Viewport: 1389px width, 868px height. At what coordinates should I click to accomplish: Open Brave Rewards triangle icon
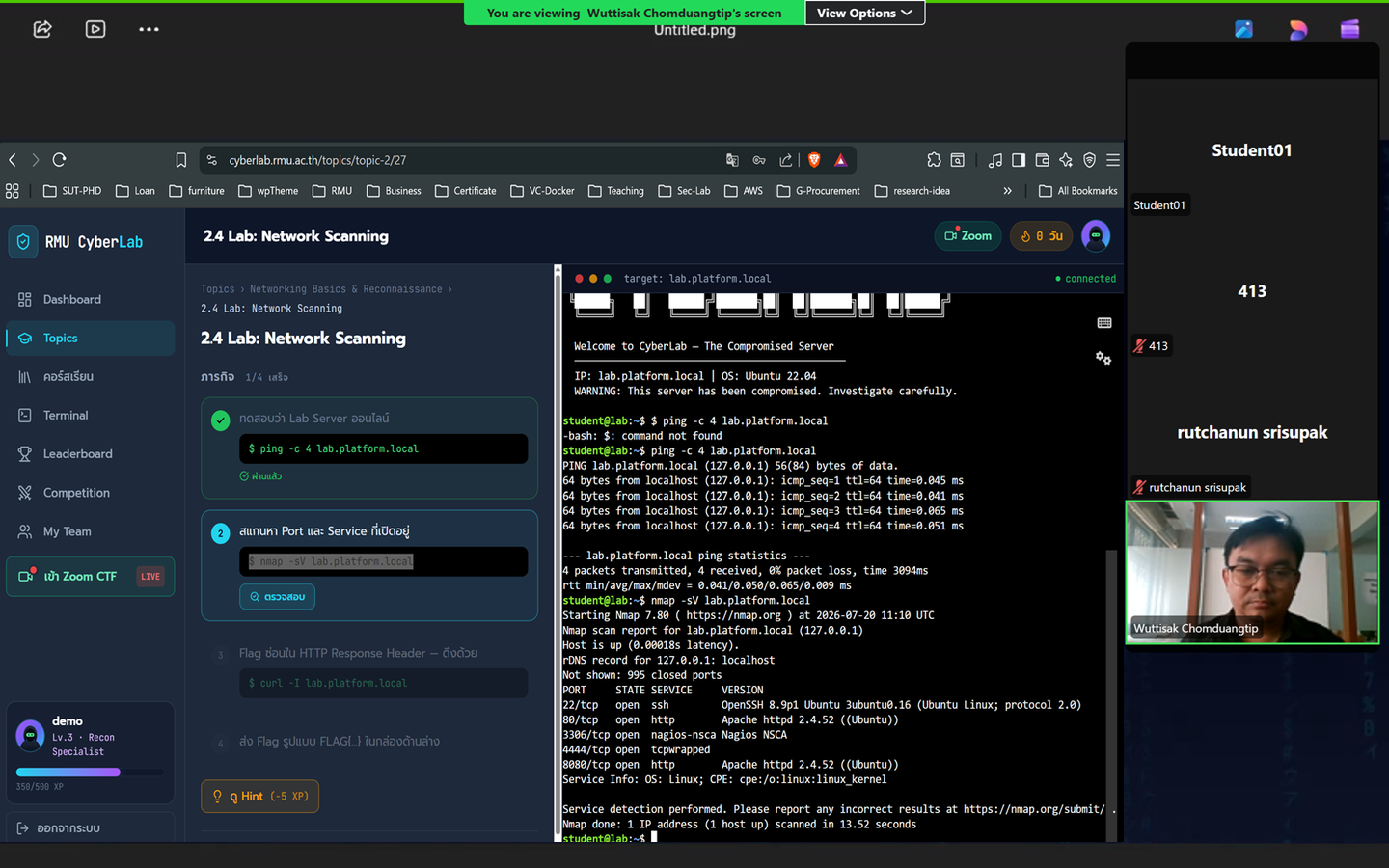tap(841, 160)
